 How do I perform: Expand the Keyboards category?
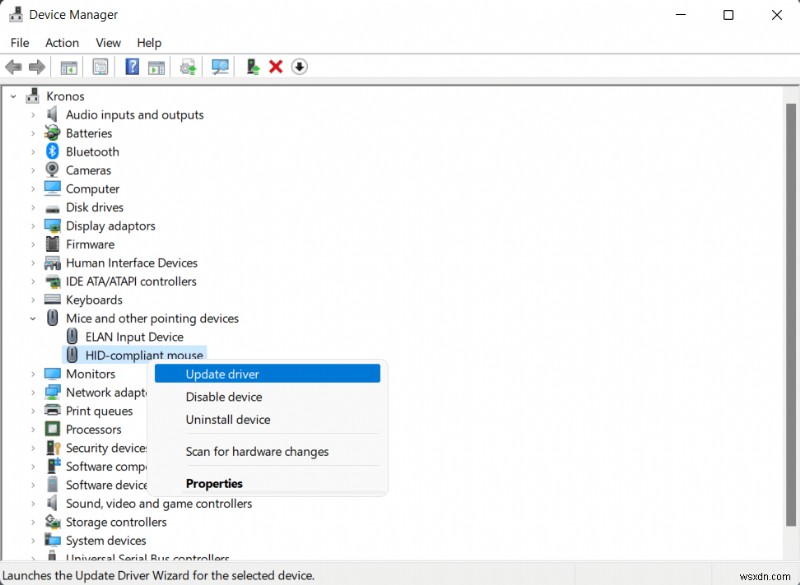pyautogui.click(x=33, y=299)
